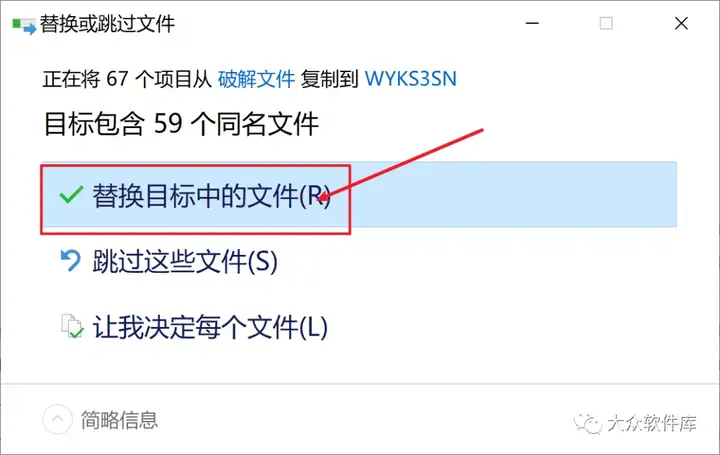Click the 目标包含 59 个同名文件 heading
This screenshot has width=720, height=455.
point(181,124)
